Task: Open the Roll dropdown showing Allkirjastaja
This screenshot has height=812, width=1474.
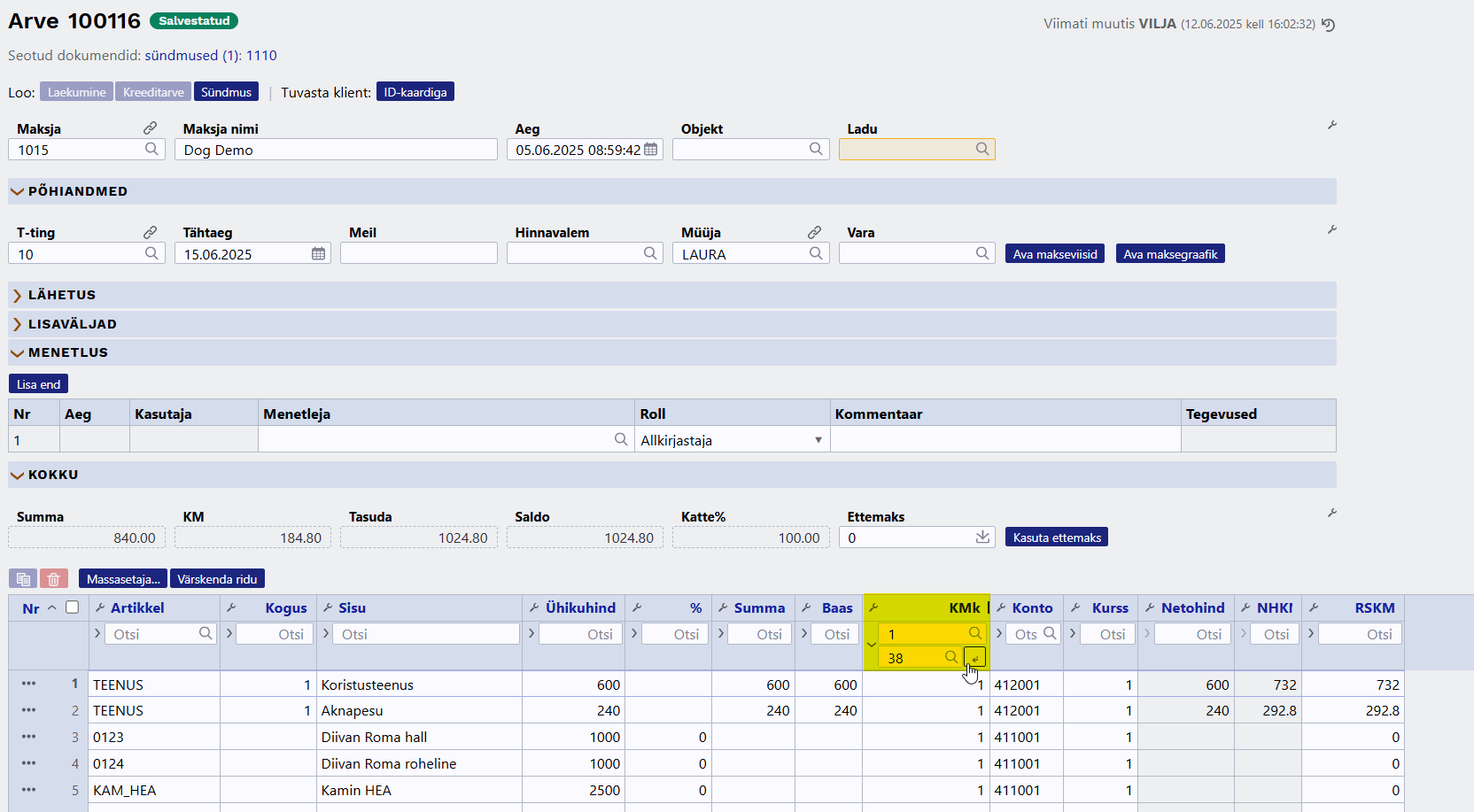Action: click(732, 440)
